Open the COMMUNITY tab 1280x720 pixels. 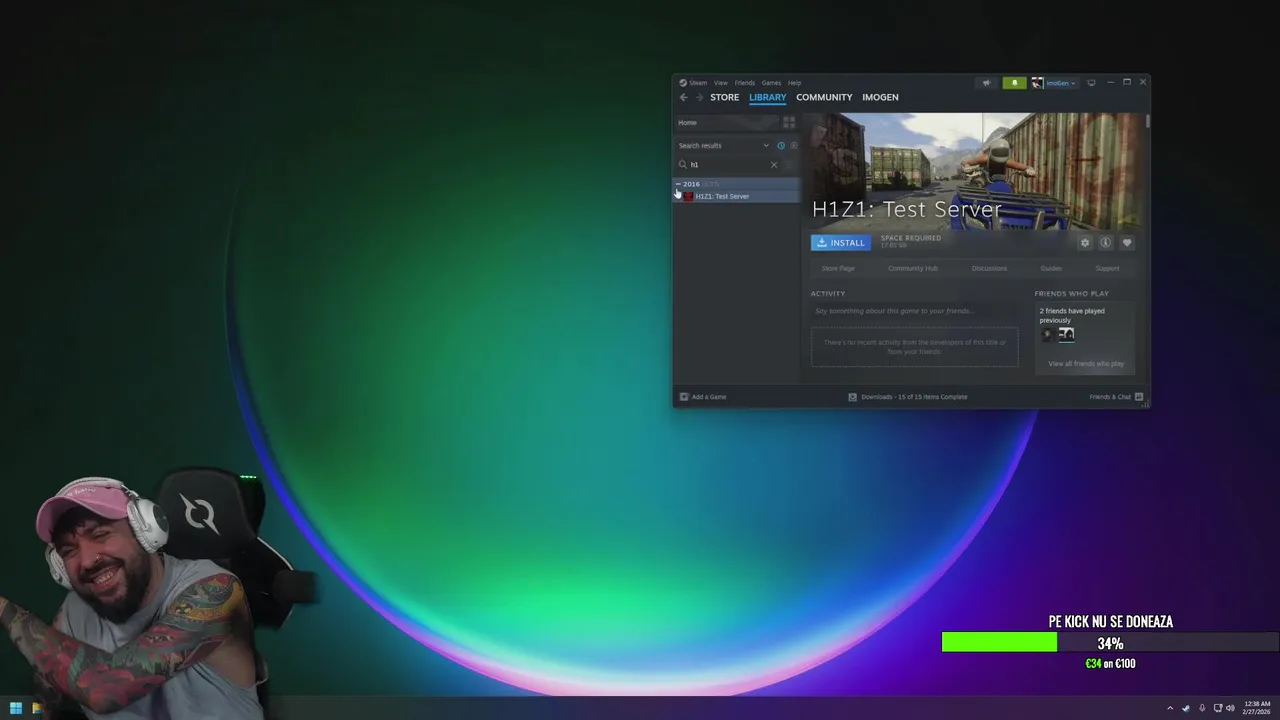coord(824,97)
